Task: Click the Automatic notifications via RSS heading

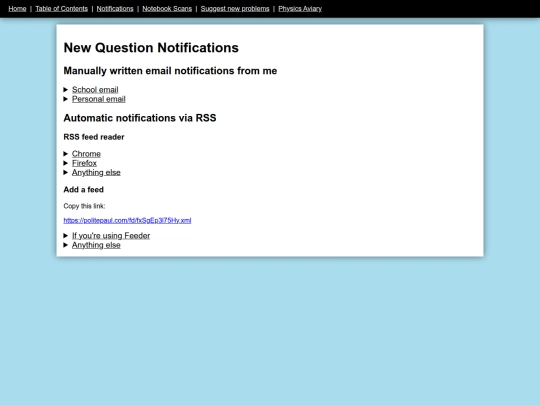Action: (x=140, y=118)
